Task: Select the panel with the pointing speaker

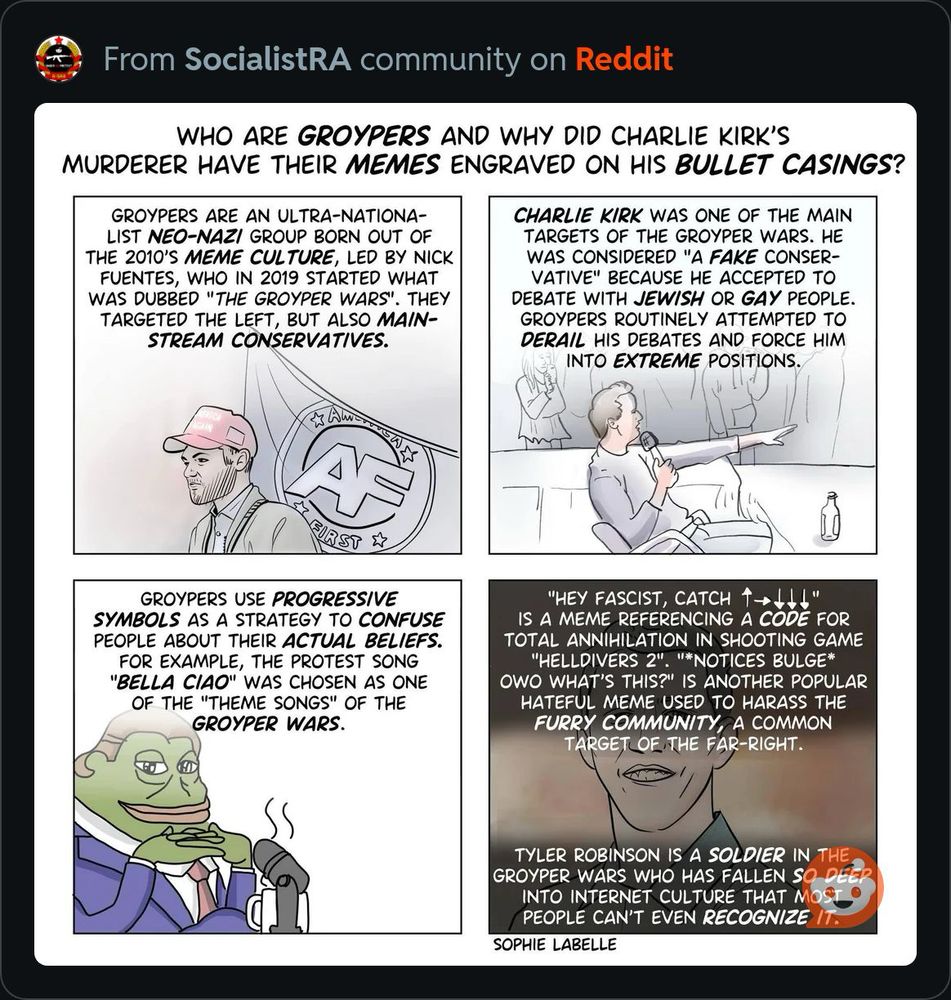Action: click(x=682, y=374)
